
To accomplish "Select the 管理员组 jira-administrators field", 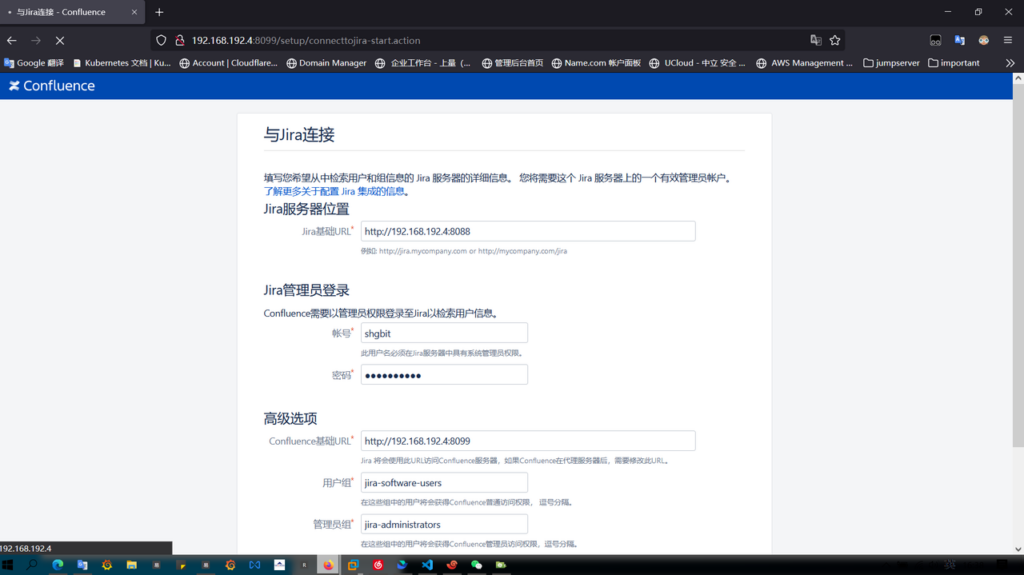I will [443, 524].
